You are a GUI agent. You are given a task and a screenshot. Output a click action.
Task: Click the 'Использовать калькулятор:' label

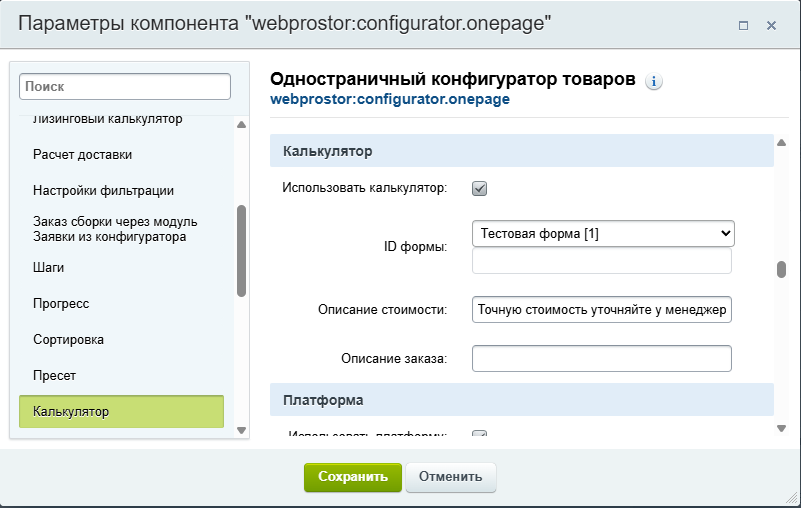[364, 188]
